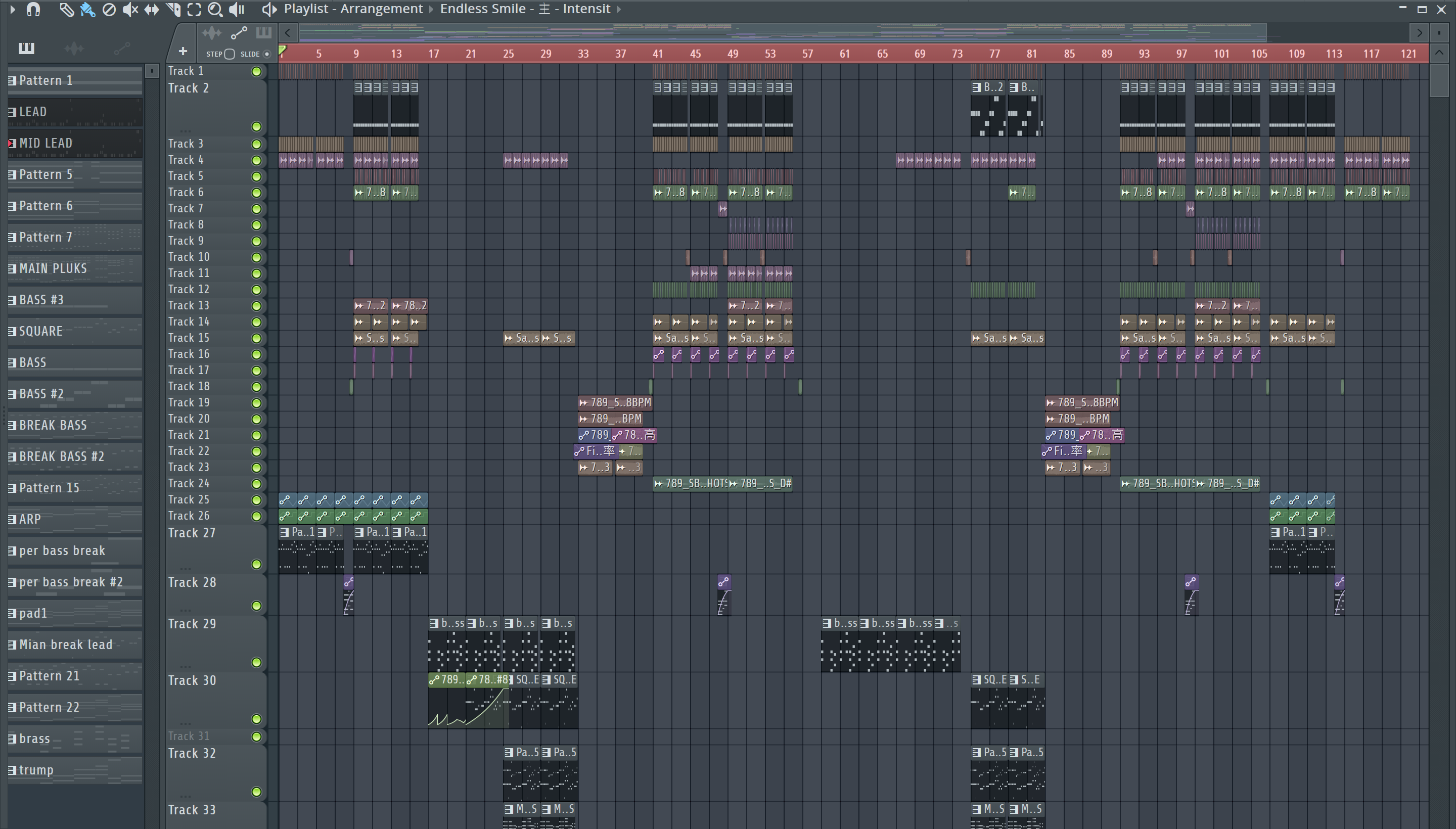Select the Mute tool
1456x829 pixels.
(130, 9)
